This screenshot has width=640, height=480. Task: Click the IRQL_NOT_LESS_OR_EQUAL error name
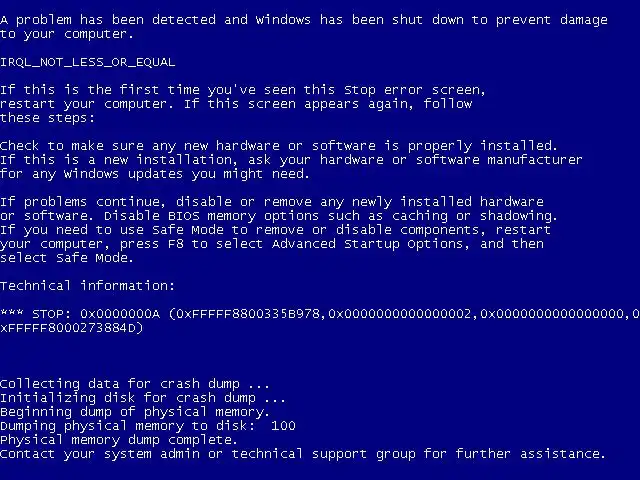[87, 62]
